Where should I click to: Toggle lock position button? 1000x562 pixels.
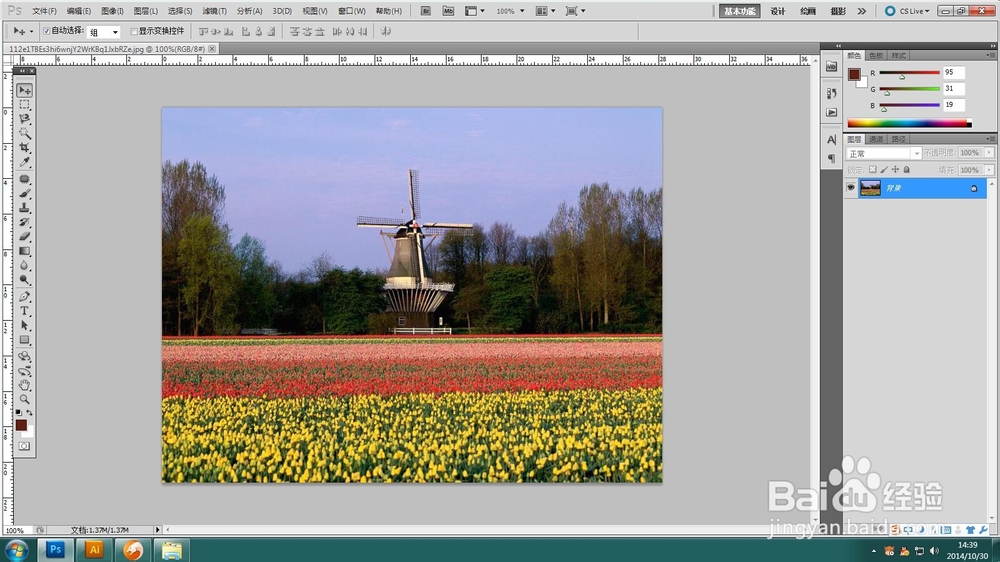click(895, 170)
